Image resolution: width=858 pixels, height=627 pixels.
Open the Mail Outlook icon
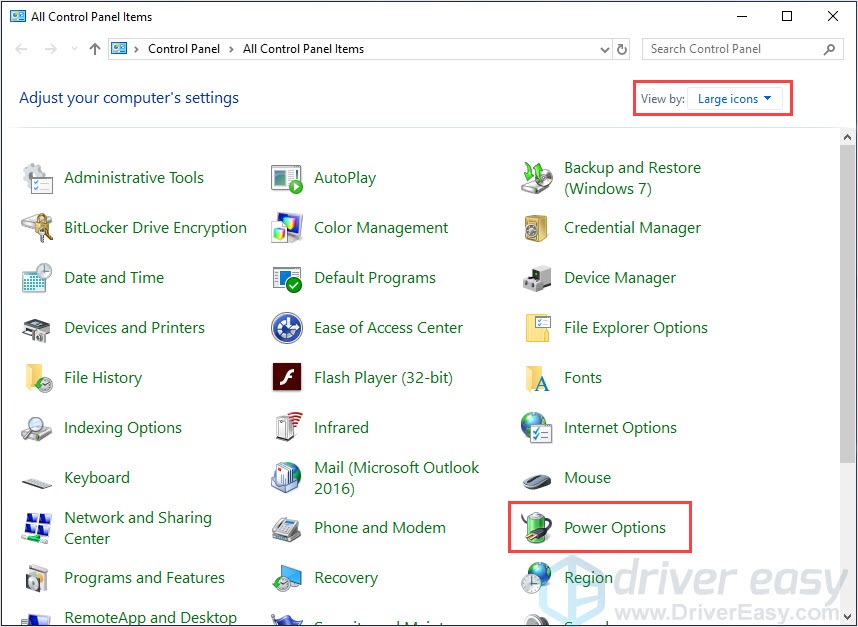286,478
